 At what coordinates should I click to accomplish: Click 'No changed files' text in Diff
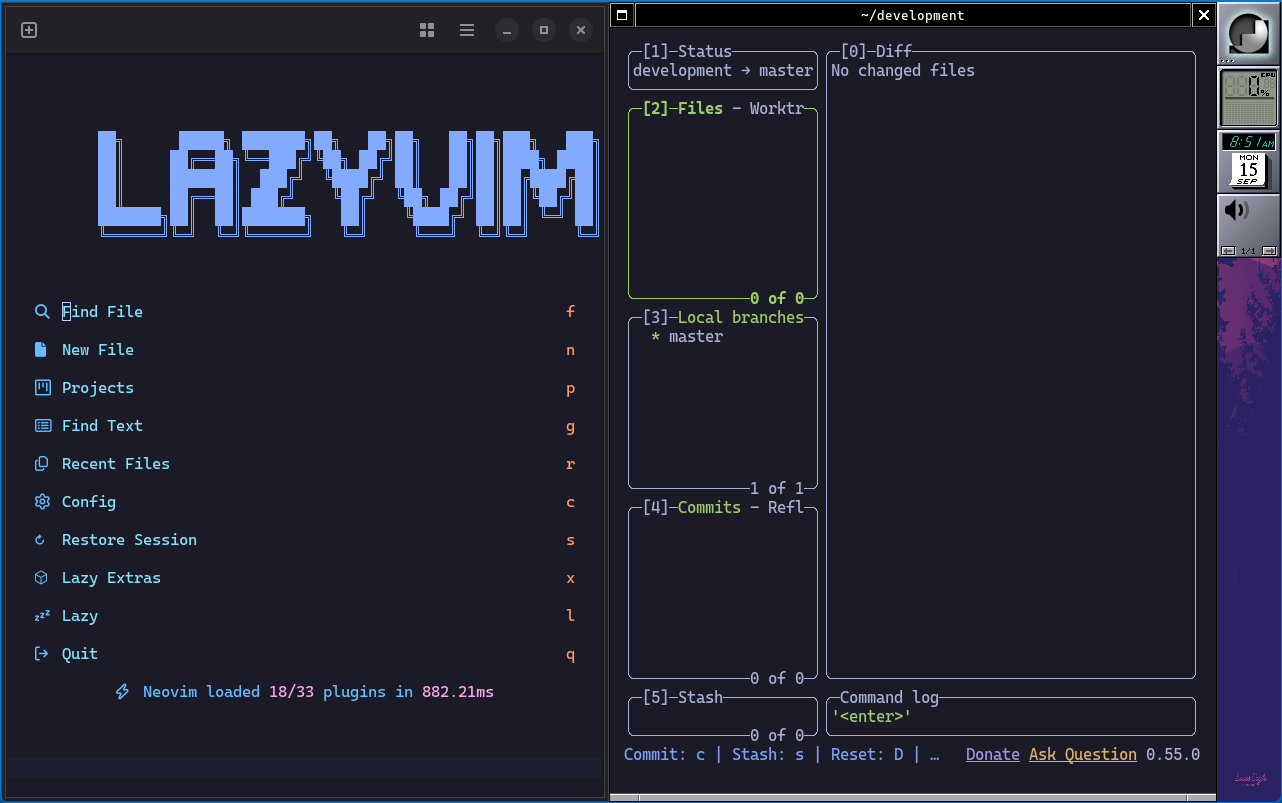pyautogui.click(x=903, y=70)
